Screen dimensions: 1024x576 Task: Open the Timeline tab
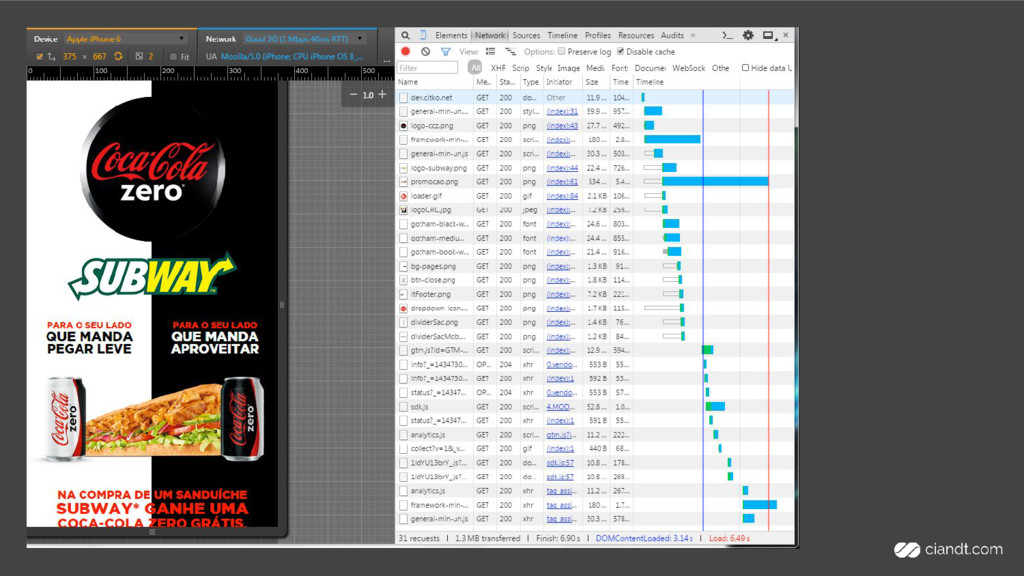pos(562,35)
